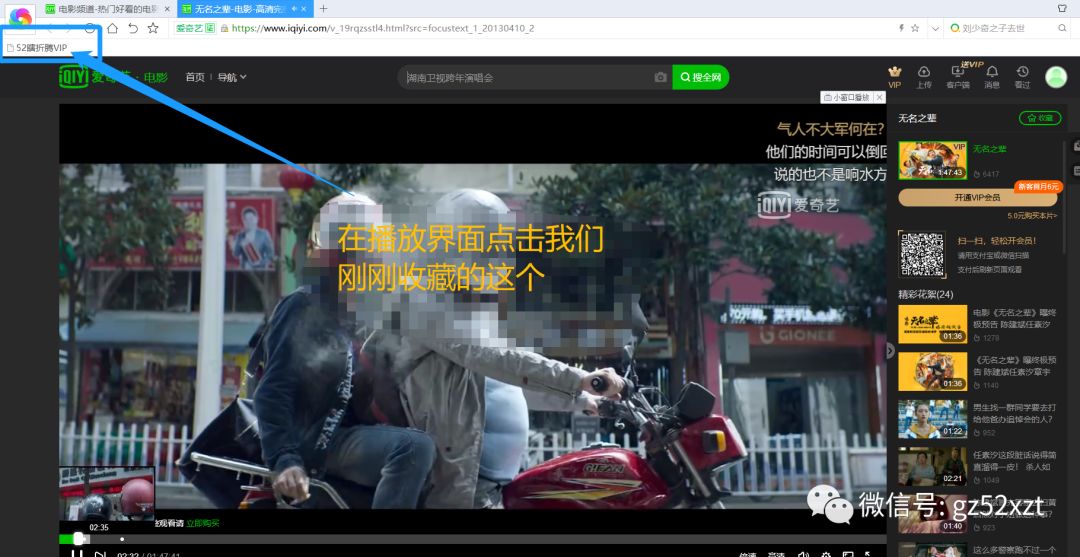The width and height of the screenshot is (1080, 557).
Task: Click the 52瞎折腾VIP bookmark
Action: pos(37,48)
